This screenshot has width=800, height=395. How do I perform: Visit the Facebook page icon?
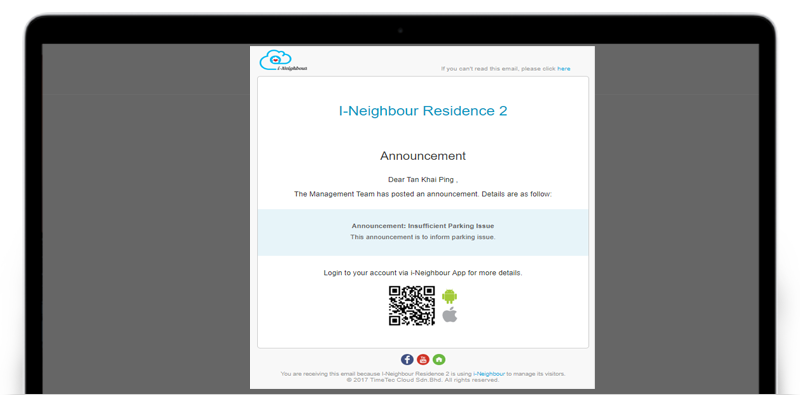tap(407, 359)
